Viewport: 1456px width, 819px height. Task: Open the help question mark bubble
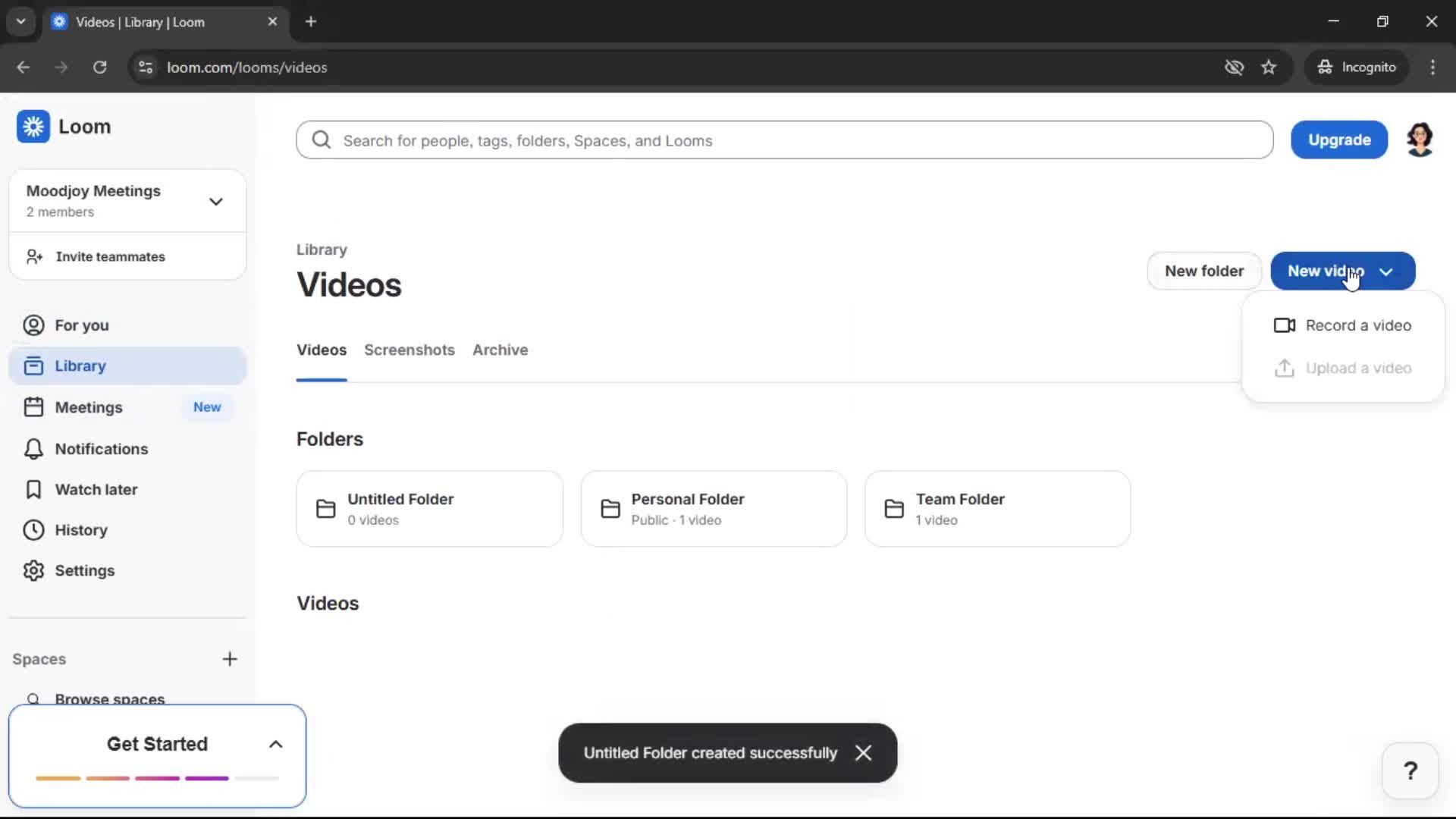coord(1410,770)
